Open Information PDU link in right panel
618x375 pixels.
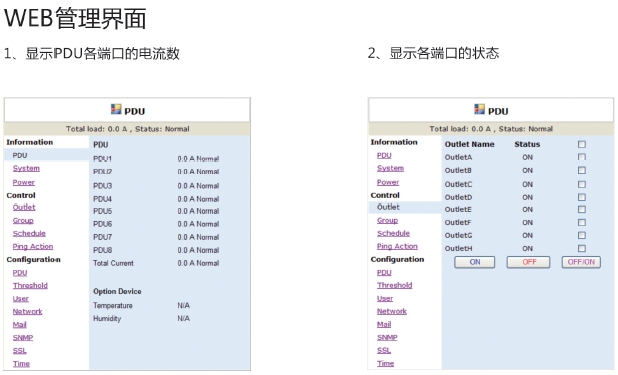[x=384, y=155]
